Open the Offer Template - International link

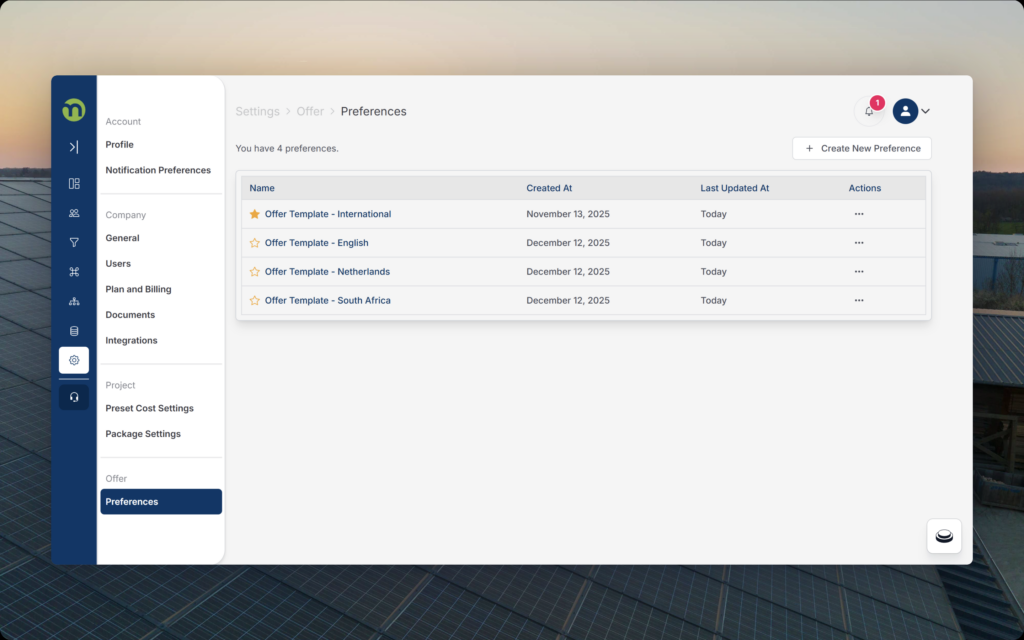coord(327,214)
